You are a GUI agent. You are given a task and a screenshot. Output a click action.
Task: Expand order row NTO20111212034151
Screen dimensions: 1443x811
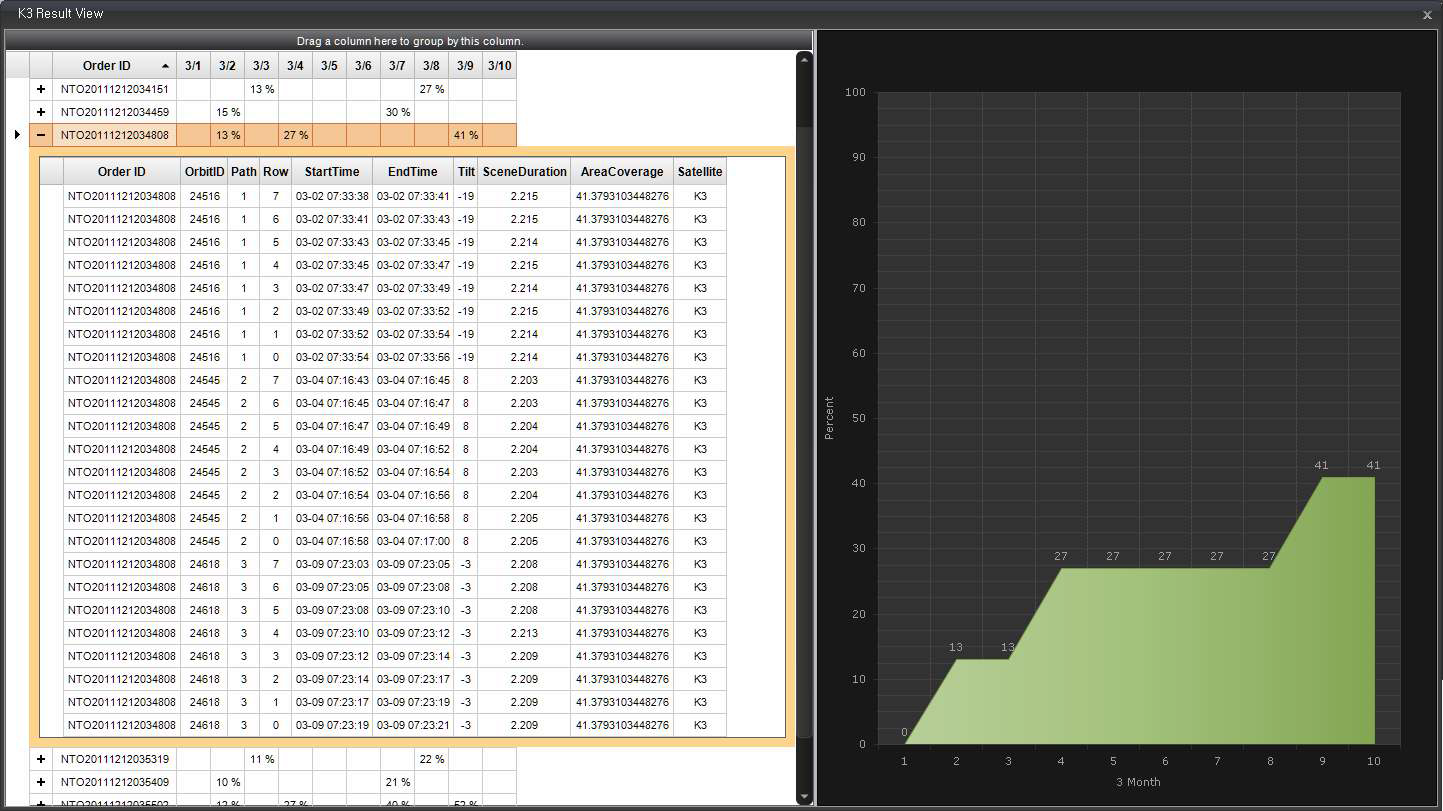(41, 89)
